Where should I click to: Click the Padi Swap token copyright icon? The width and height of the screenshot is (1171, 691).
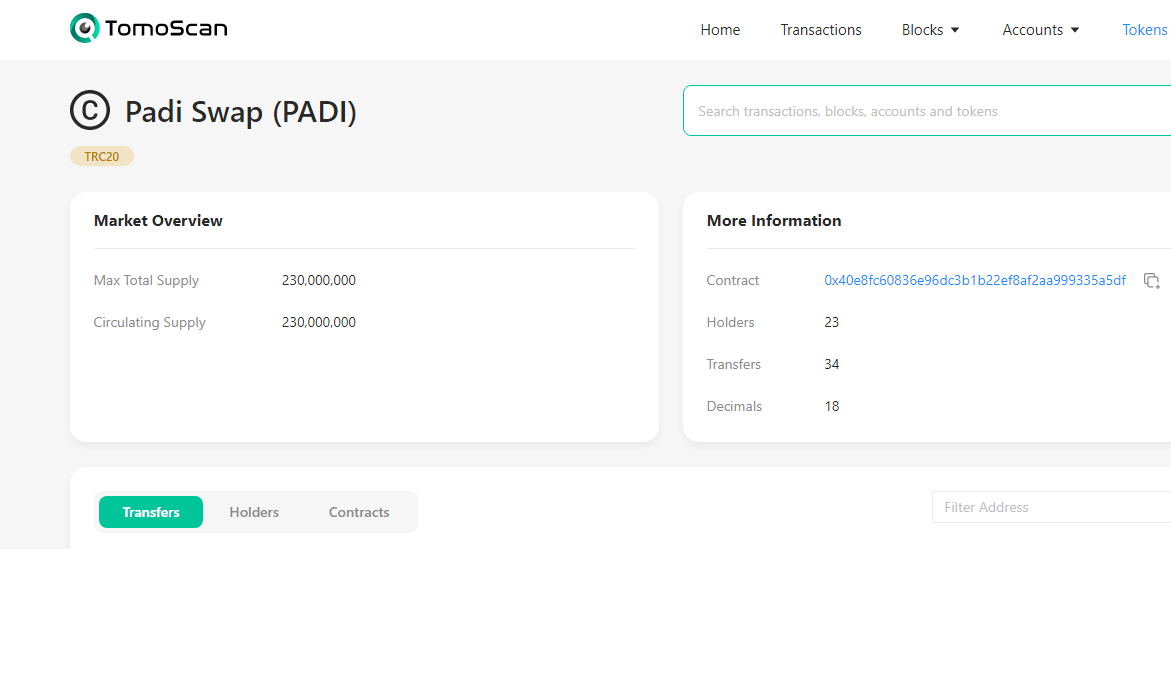(90, 111)
